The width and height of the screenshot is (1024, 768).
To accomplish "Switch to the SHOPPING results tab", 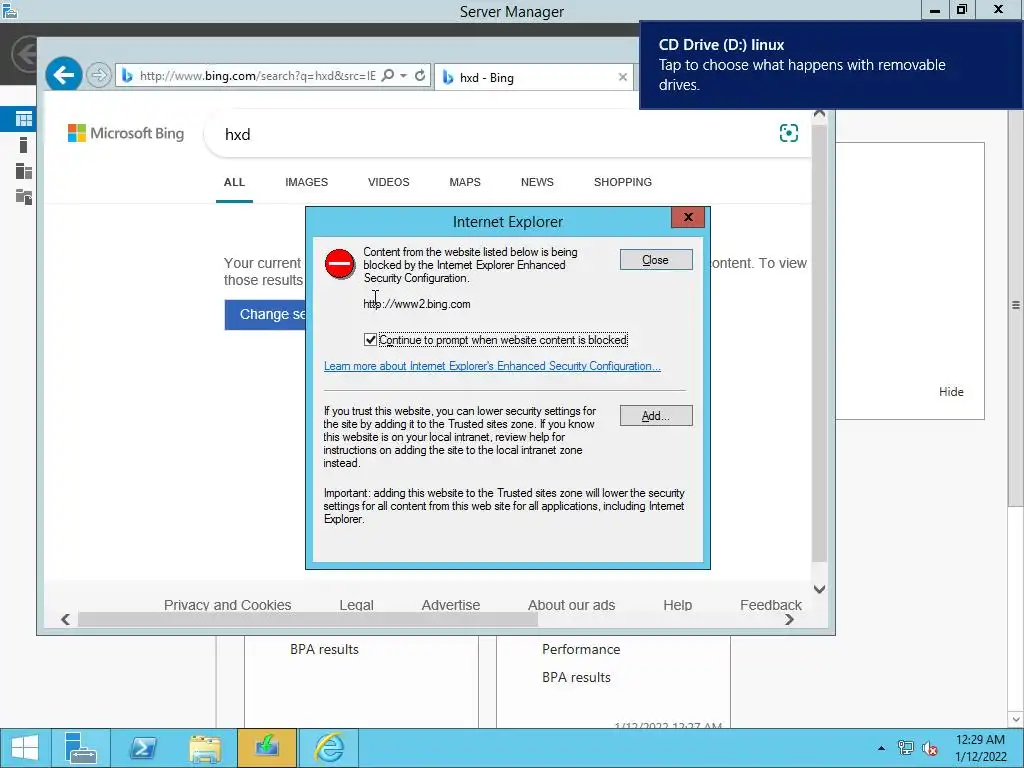I will pos(622,182).
